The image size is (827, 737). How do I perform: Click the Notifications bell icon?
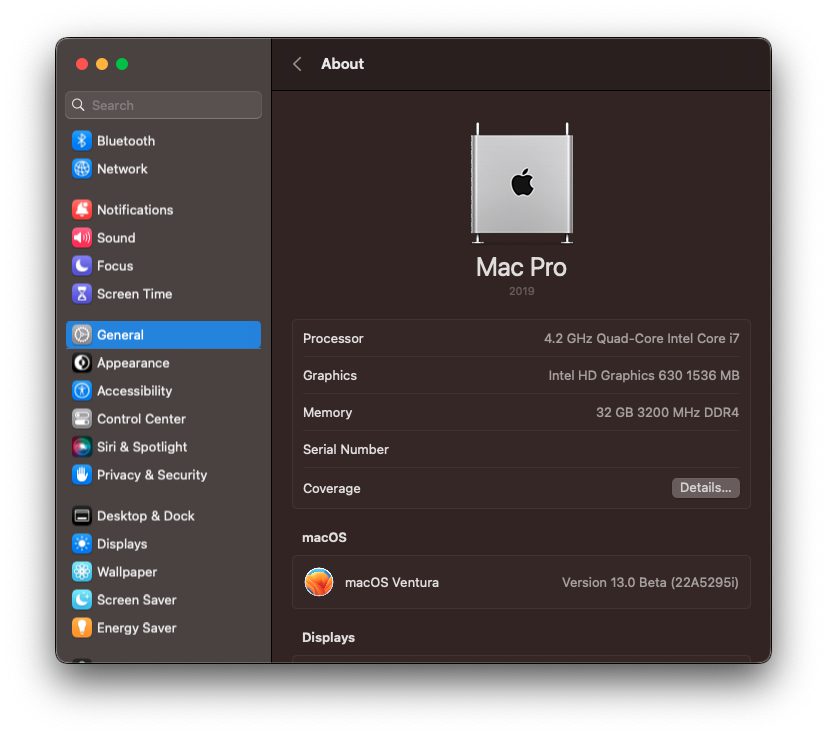coord(82,209)
